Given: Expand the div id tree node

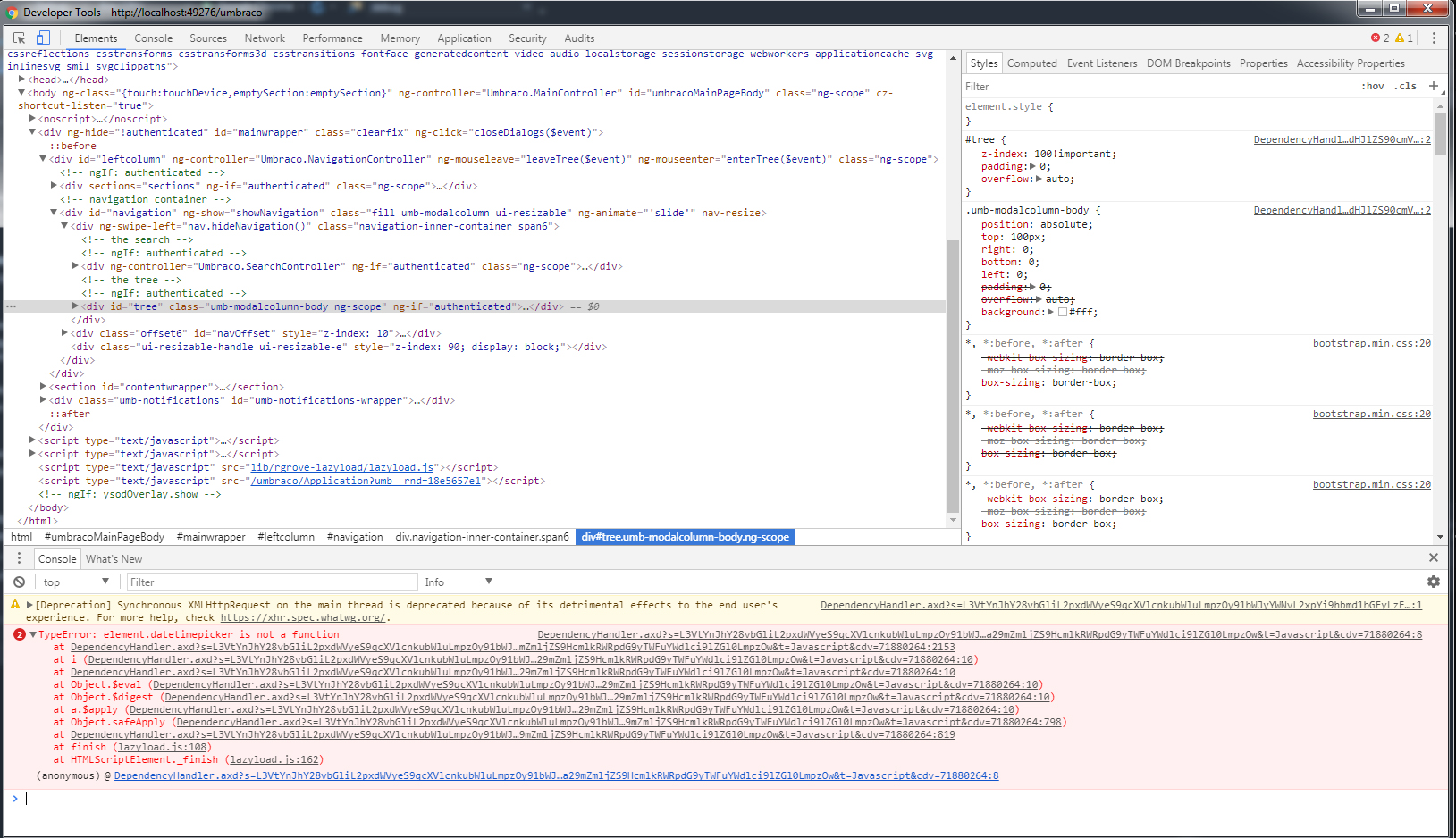Looking at the screenshot, I should [75, 306].
